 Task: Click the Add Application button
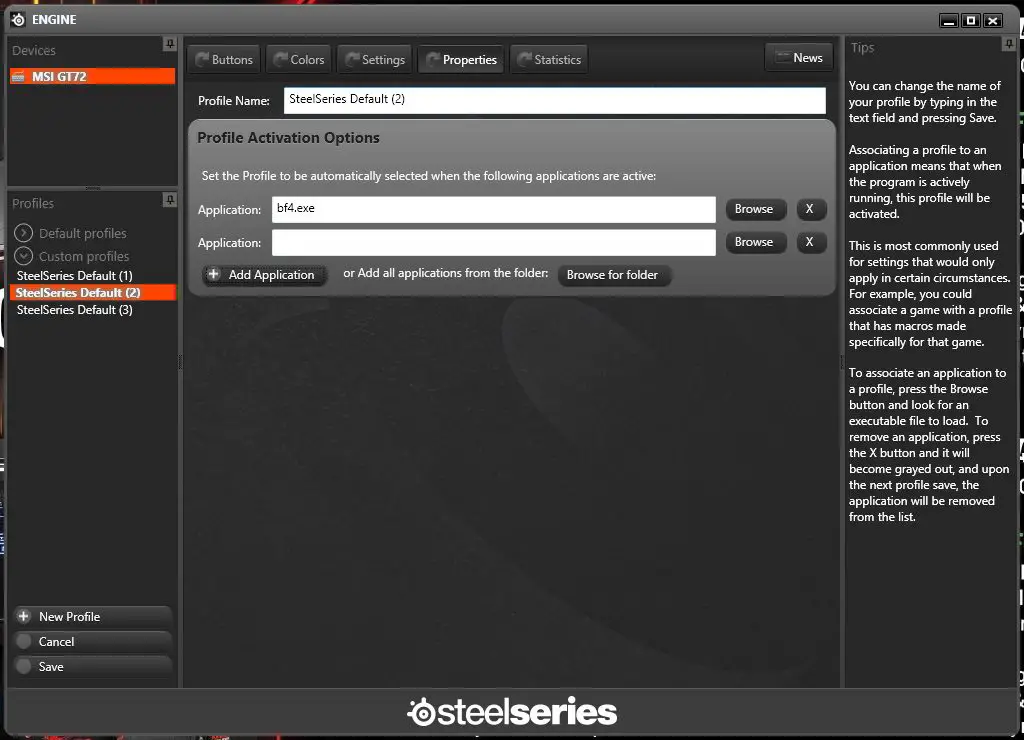point(264,275)
